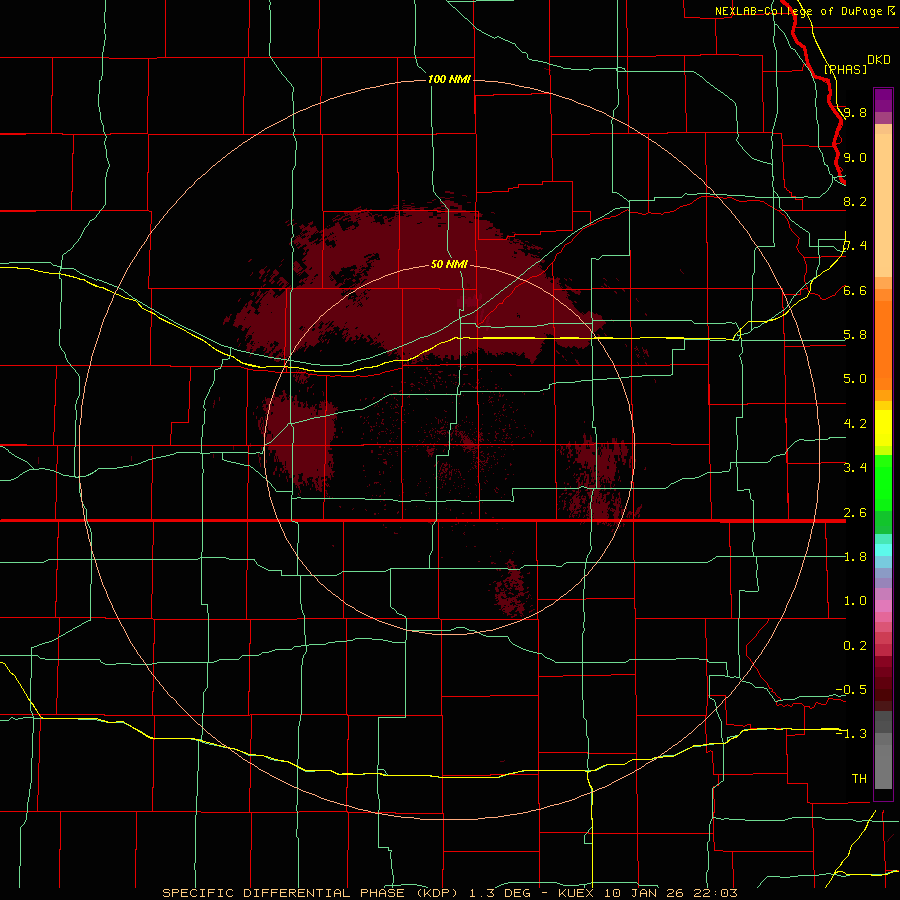Pick the bright yellow segment of the color scale
The width and height of the screenshot is (900, 900).
883,428
